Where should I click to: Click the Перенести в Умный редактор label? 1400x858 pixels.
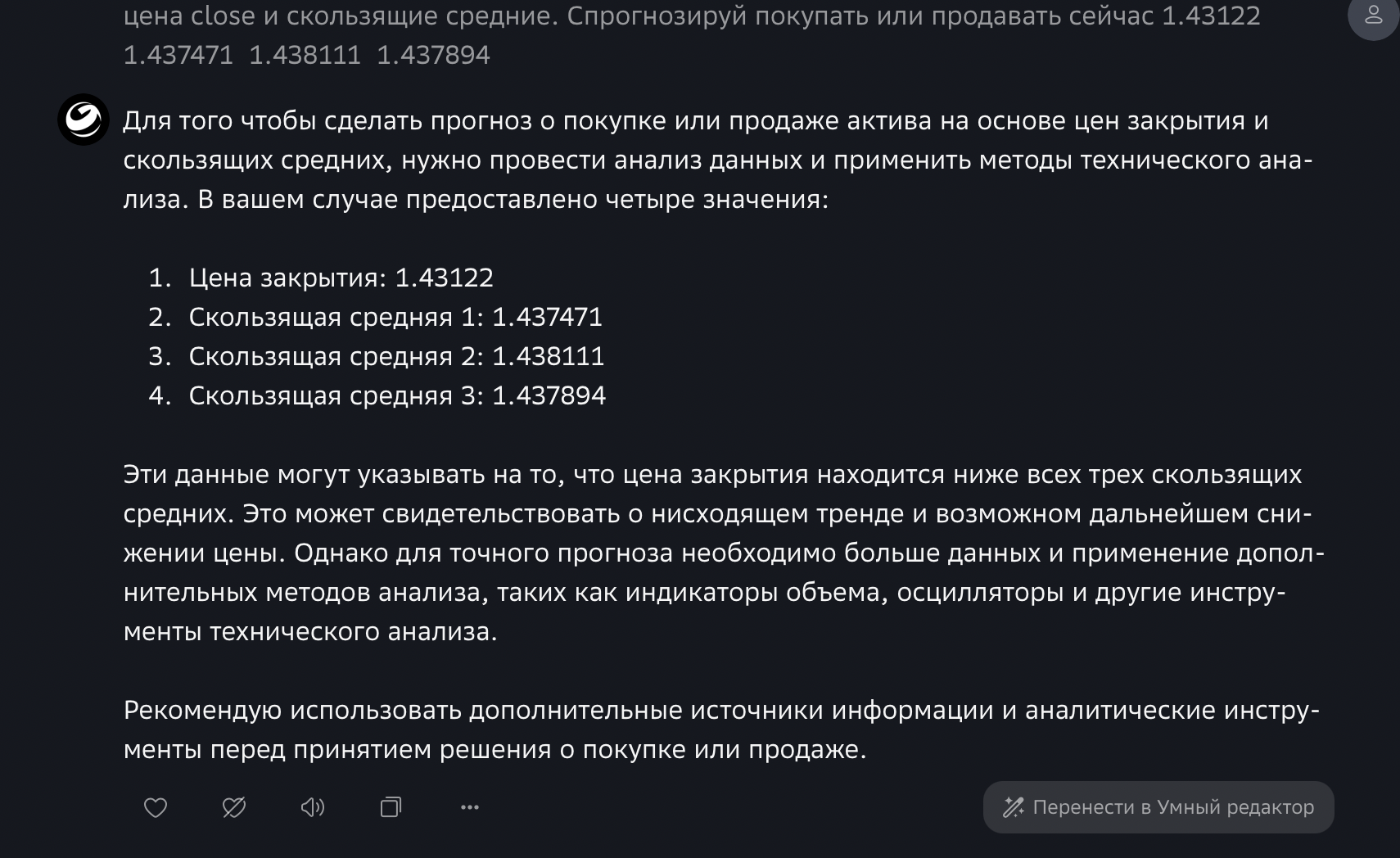[x=1173, y=807]
